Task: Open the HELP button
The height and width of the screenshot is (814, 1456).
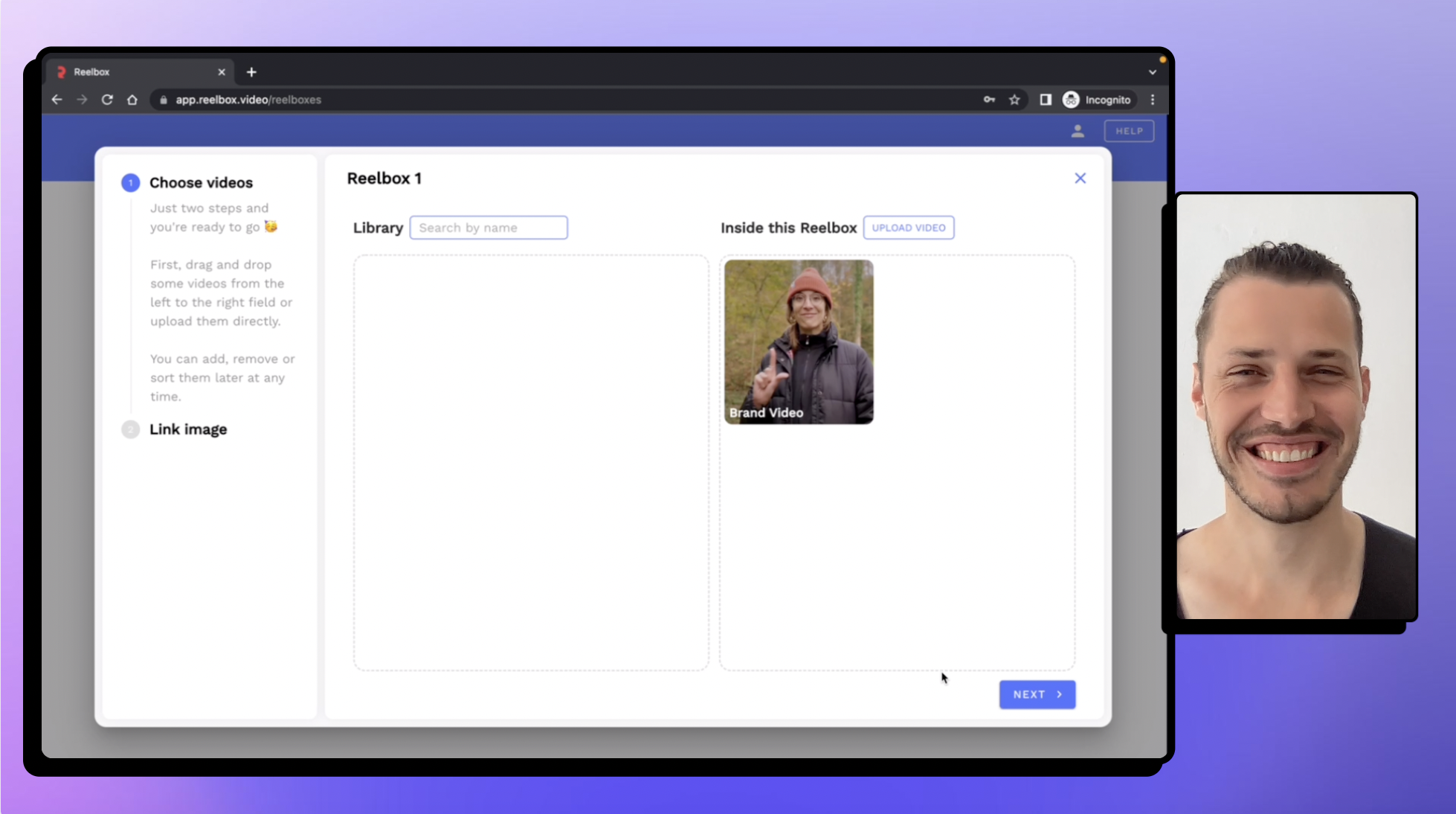Action: pos(1129,131)
